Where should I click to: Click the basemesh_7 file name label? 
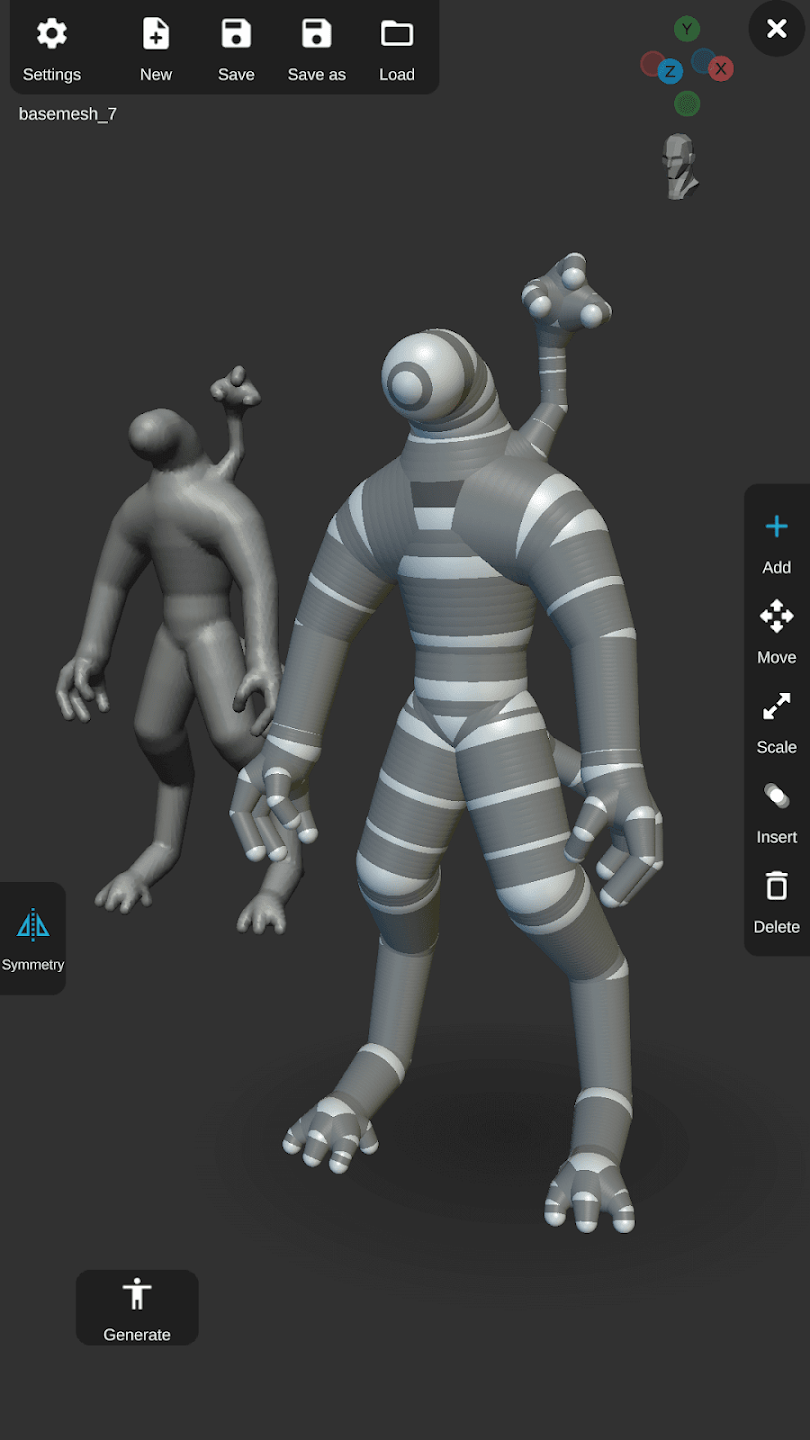tap(68, 114)
